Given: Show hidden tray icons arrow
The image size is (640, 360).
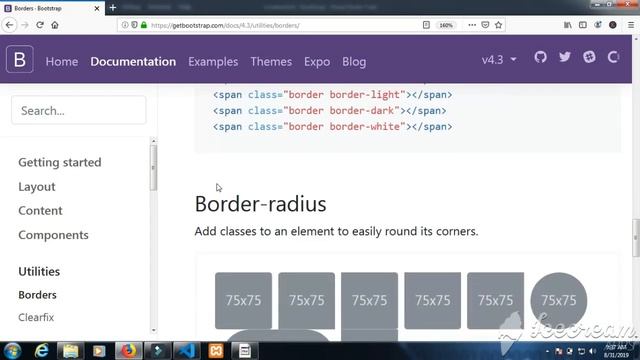Looking at the screenshot, I should click(547, 351).
